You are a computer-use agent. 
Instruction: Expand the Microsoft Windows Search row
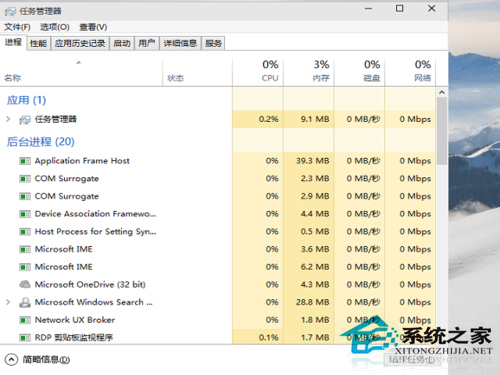[x=8, y=302]
